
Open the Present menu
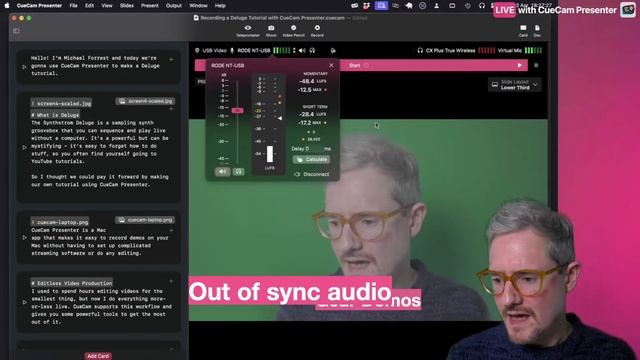coord(150,6)
